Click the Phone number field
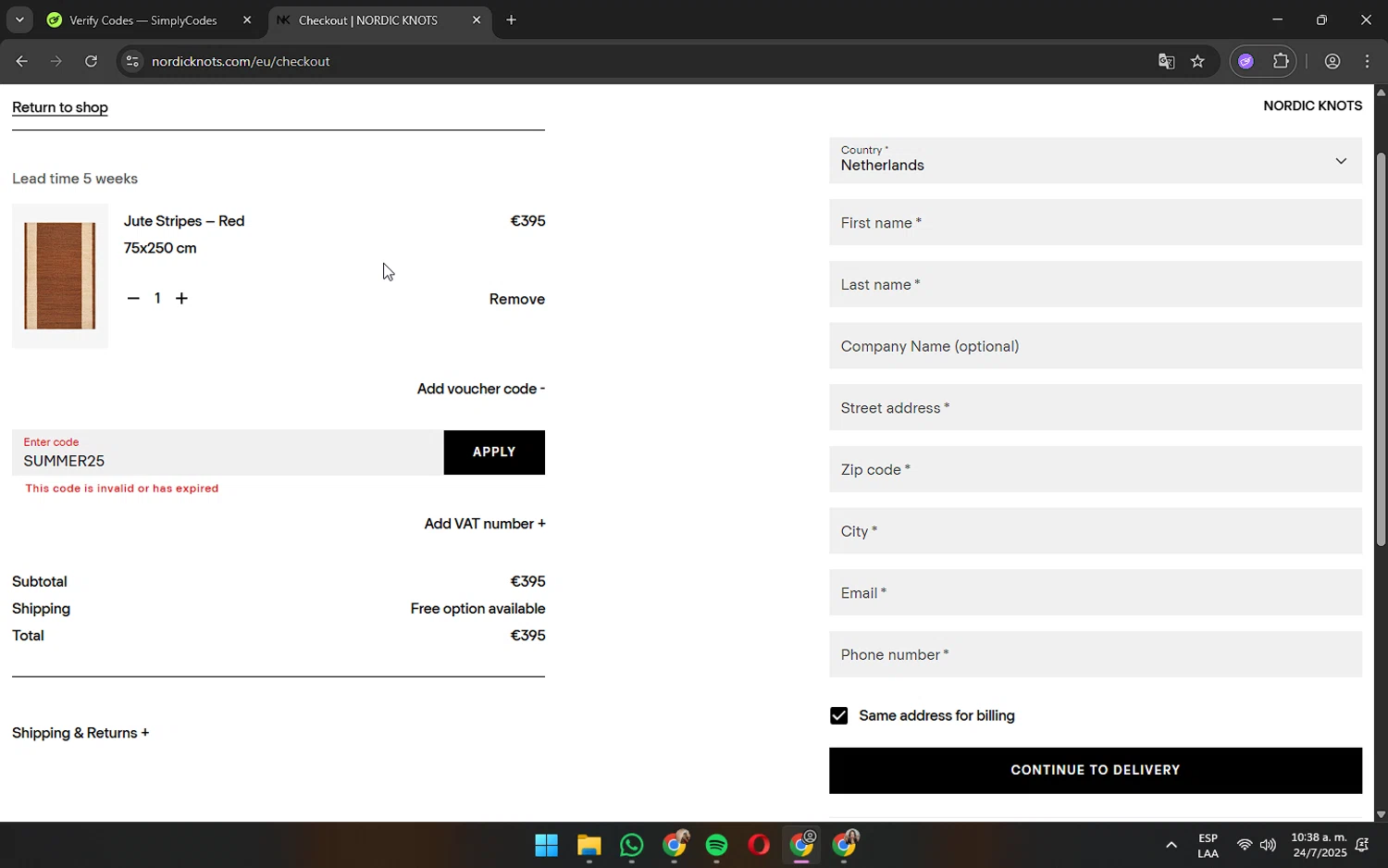 (1096, 654)
